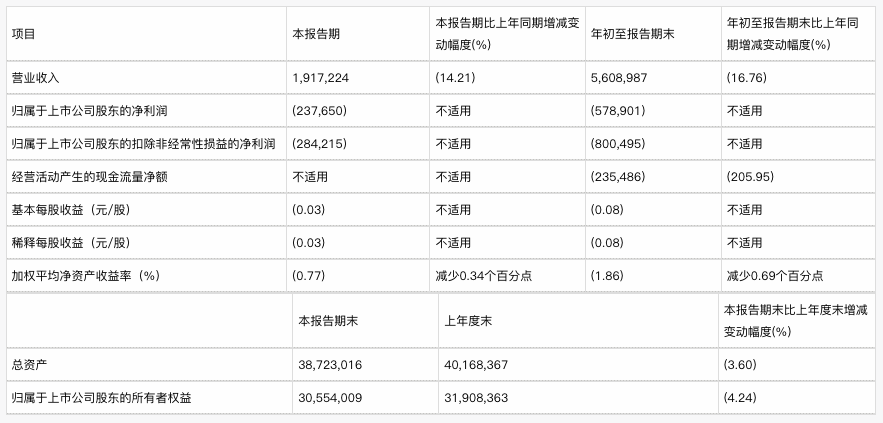Select the 减少0.34个百分点 cell
Image resolution: width=883 pixels, height=423 pixels.
tap(481, 275)
